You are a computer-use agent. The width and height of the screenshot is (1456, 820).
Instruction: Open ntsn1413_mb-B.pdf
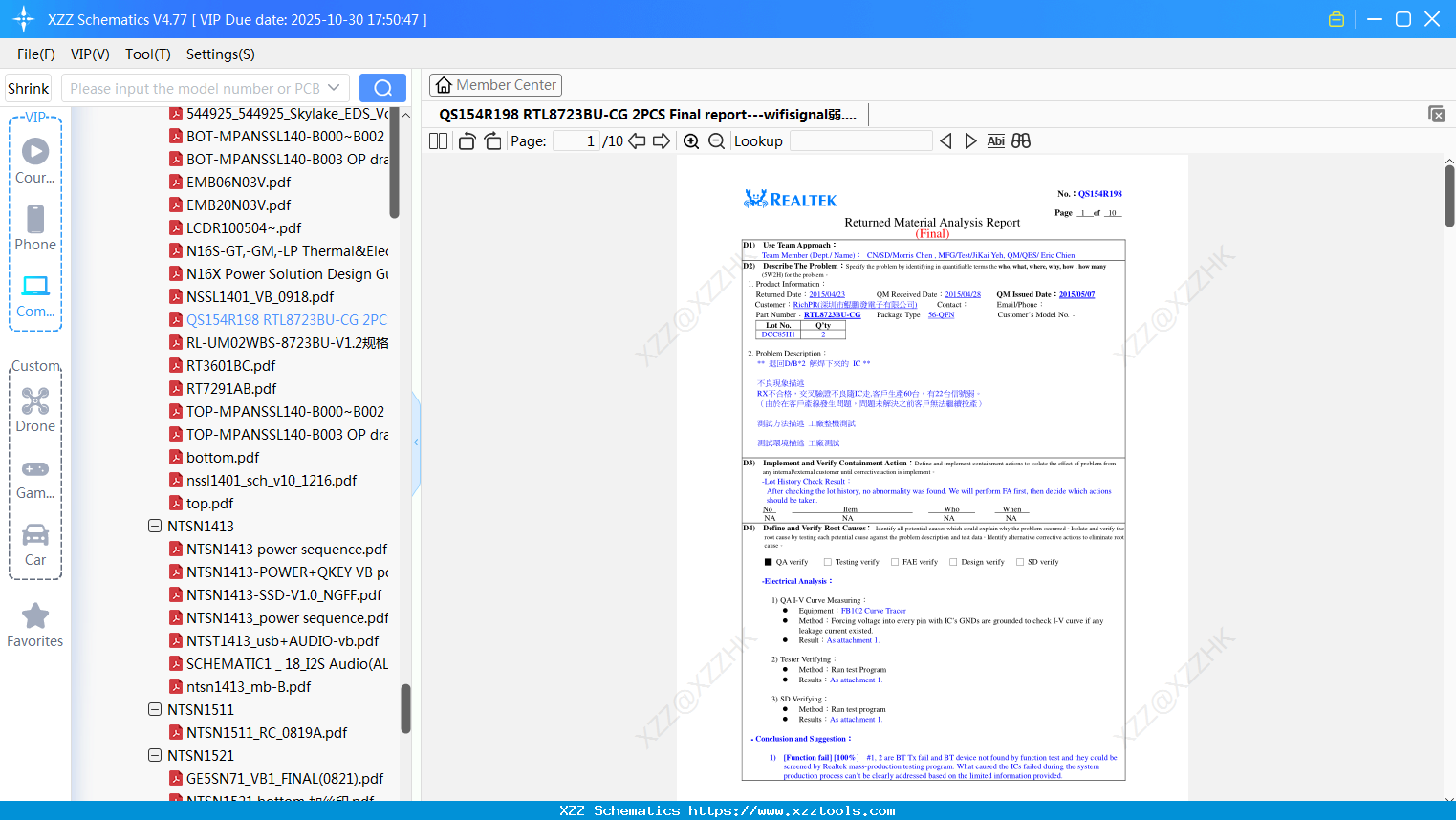[249, 686]
